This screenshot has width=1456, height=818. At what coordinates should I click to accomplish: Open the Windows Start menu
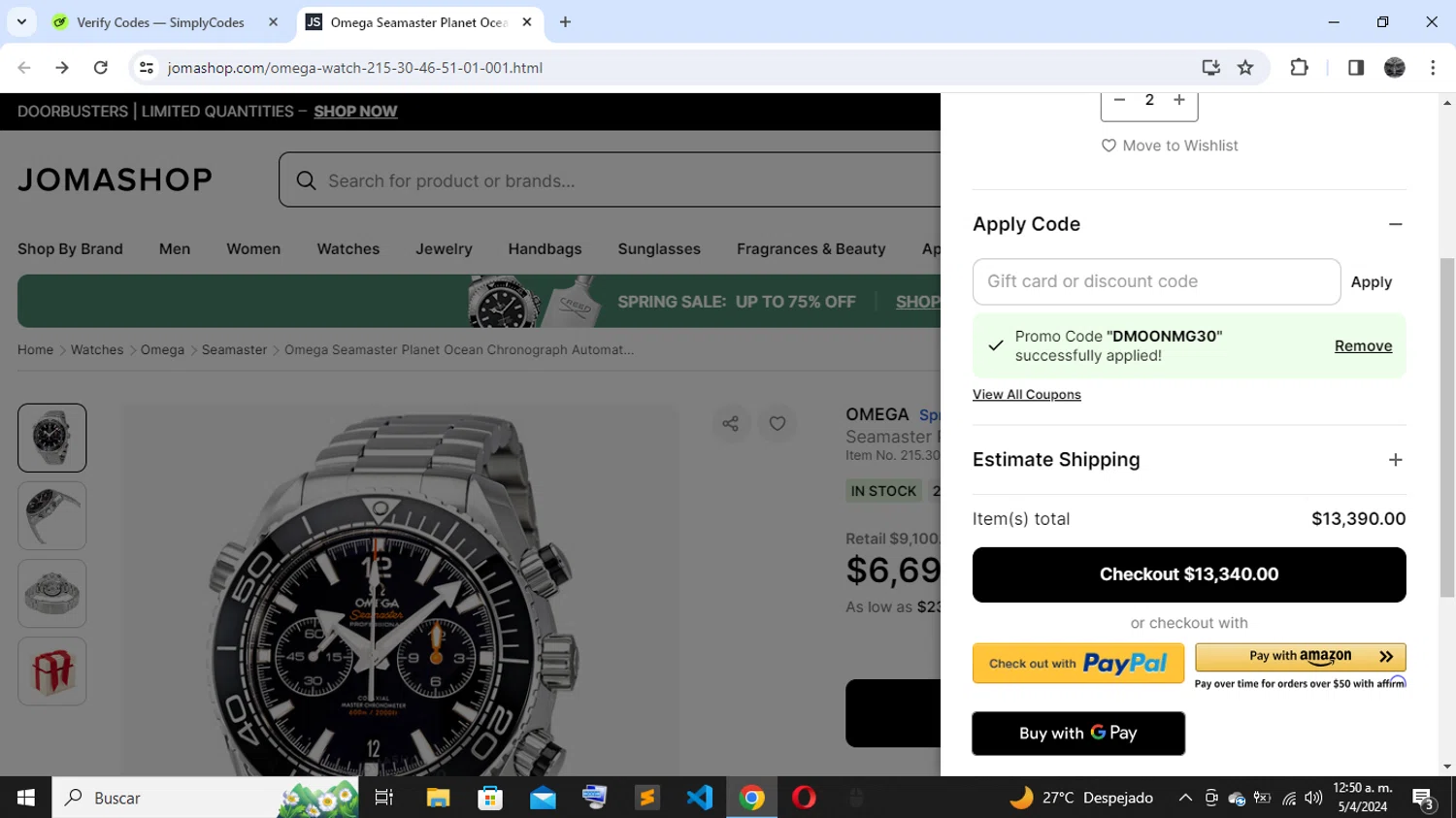point(26,798)
